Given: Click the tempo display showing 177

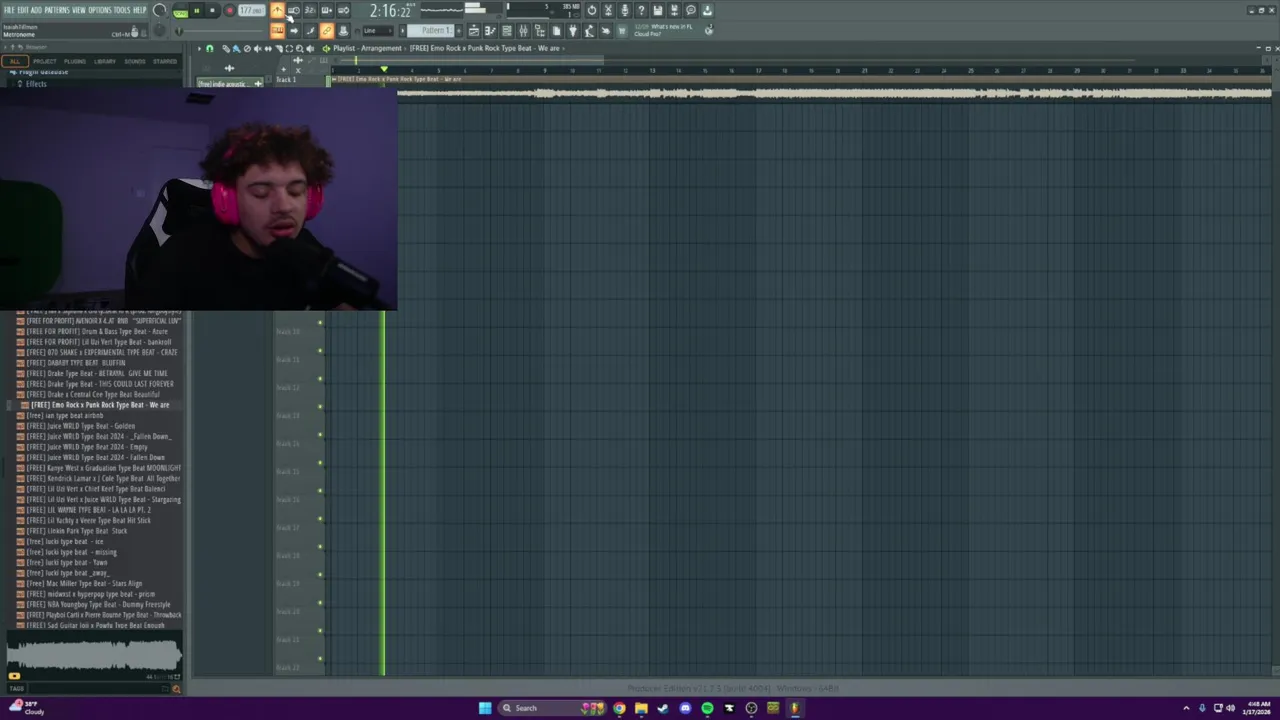Looking at the screenshot, I should pyautogui.click(x=251, y=10).
